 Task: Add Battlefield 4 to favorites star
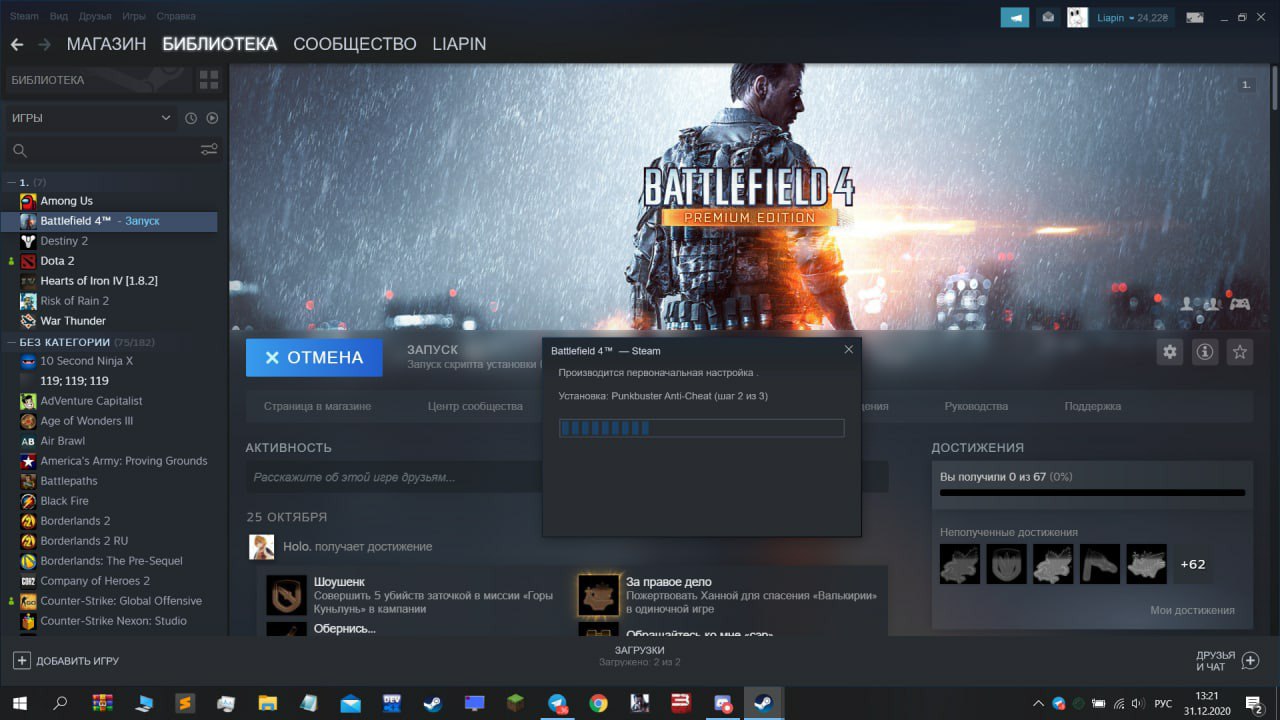(1240, 352)
